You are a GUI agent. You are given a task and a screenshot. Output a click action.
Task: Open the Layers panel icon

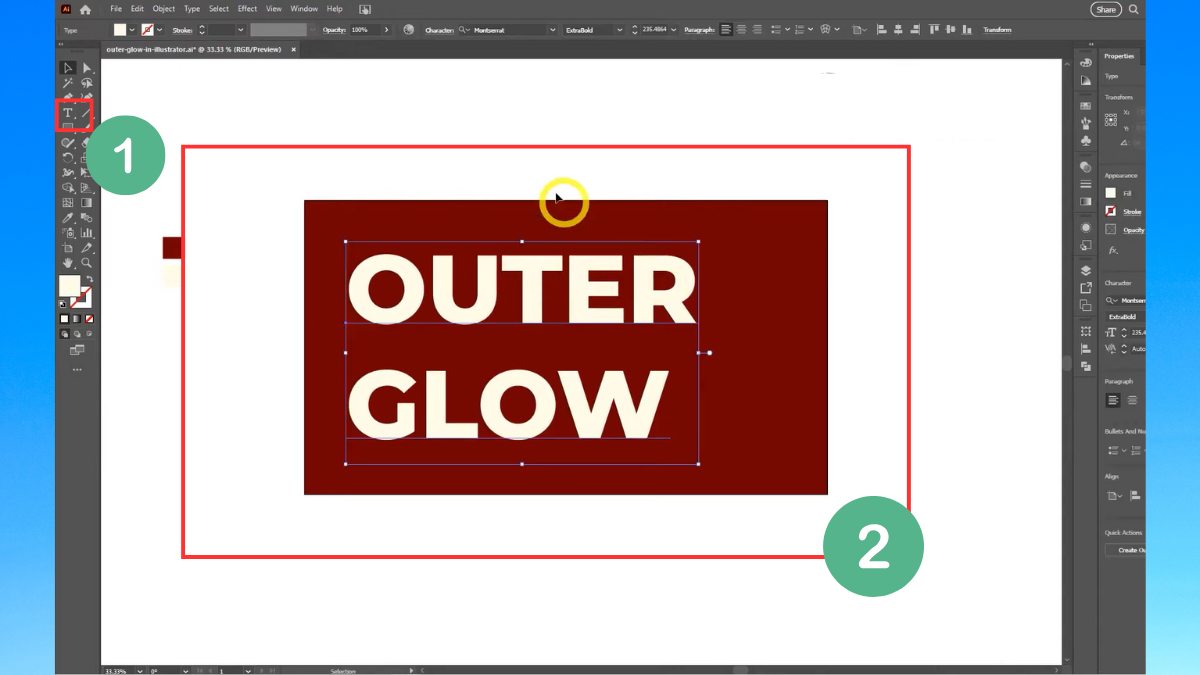click(1086, 270)
